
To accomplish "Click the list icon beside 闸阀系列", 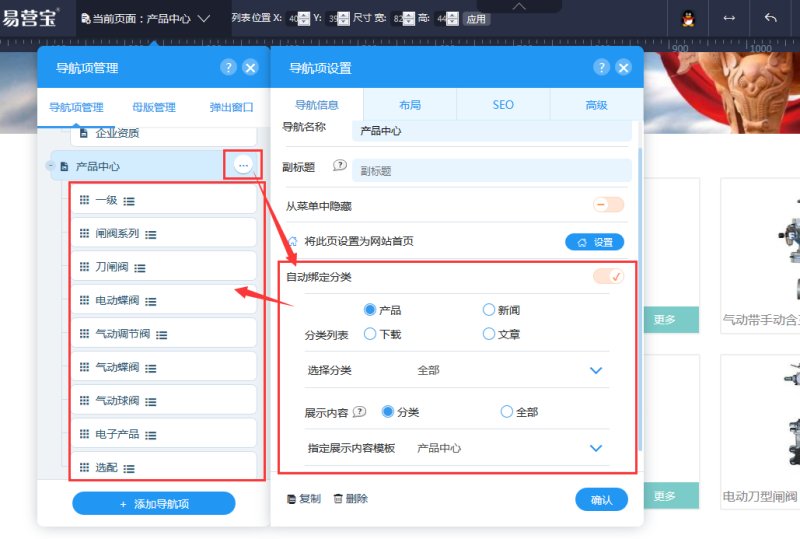I will [x=150, y=234].
